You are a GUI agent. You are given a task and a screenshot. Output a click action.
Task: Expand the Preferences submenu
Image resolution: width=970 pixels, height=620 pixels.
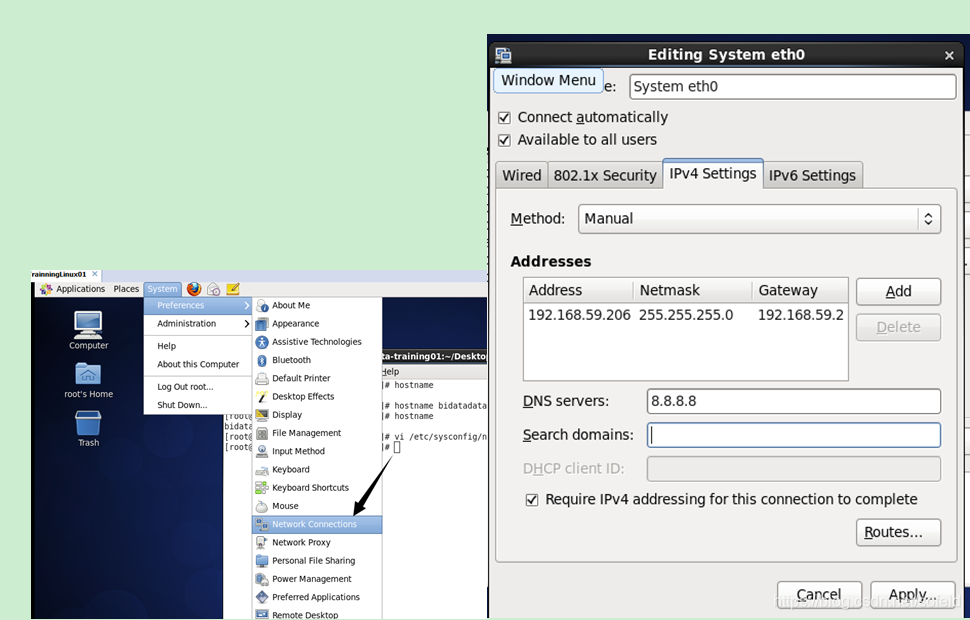pyautogui.click(x=198, y=306)
